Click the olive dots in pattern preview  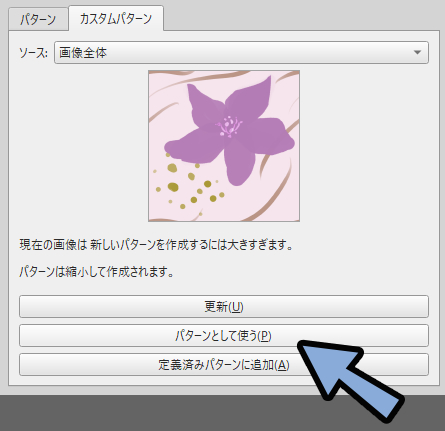[x=188, y=185]
